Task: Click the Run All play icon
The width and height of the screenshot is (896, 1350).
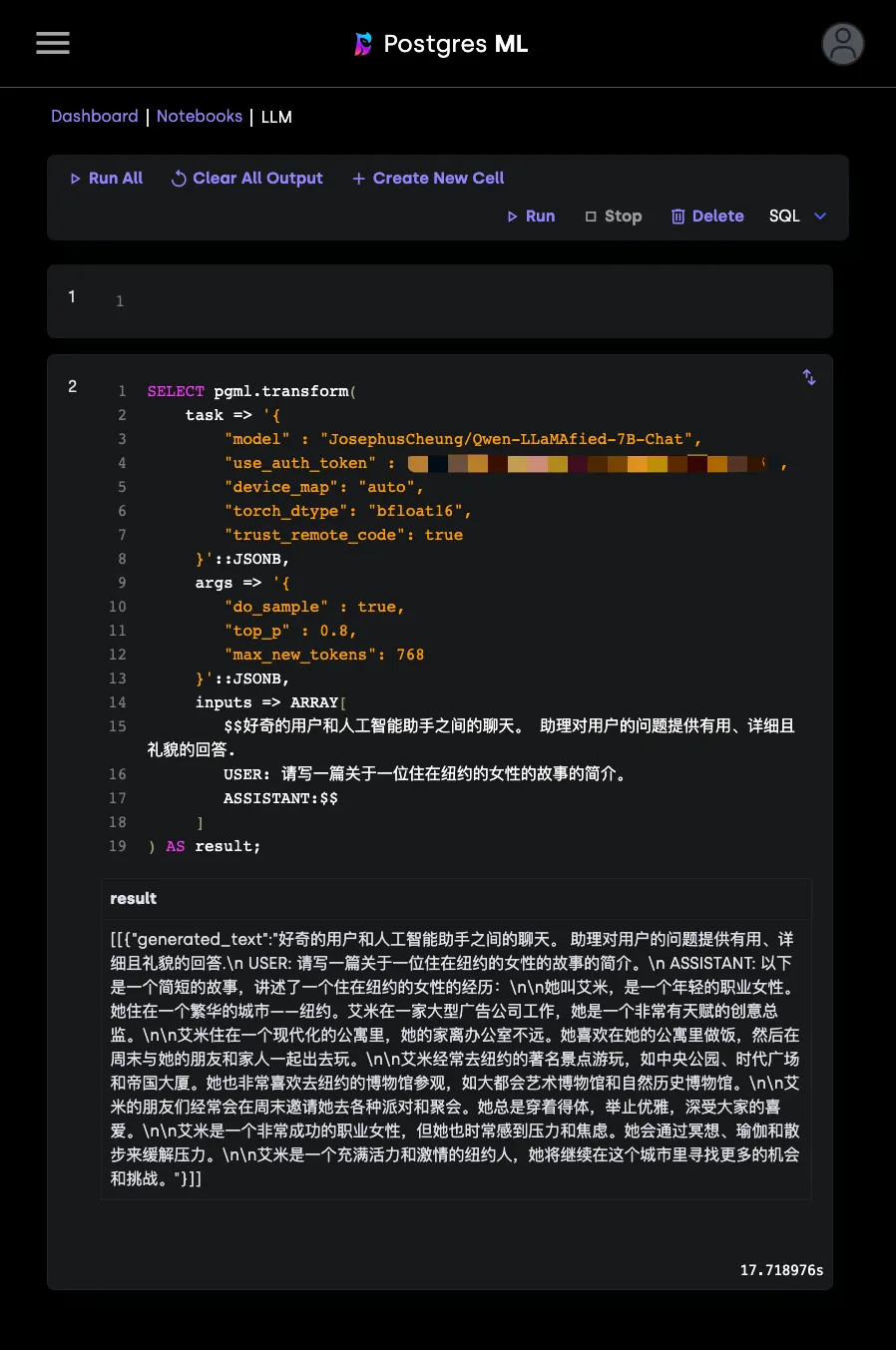Action: pos(75,179)
